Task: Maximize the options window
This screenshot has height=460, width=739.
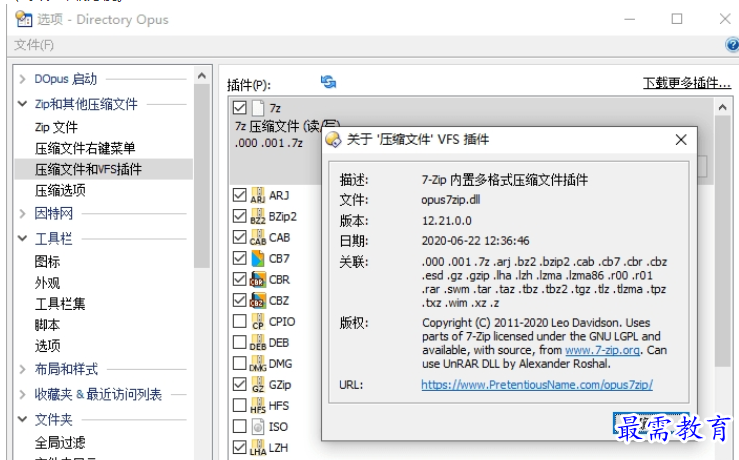Action: (x=677, y=19)
